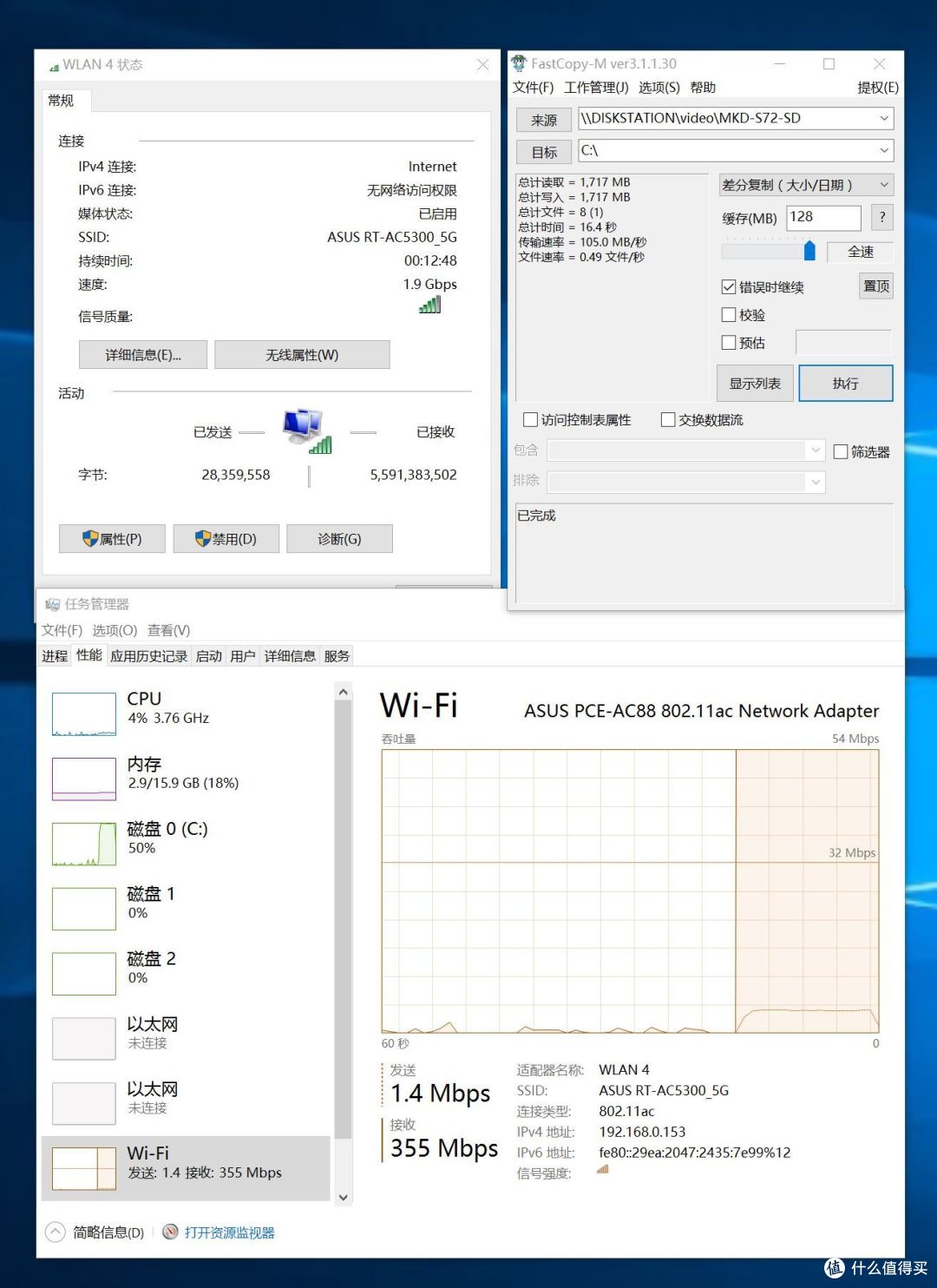Open the 差分复制 copy mode dropdown
The image size is (937, 1288).
pos(806,185)
